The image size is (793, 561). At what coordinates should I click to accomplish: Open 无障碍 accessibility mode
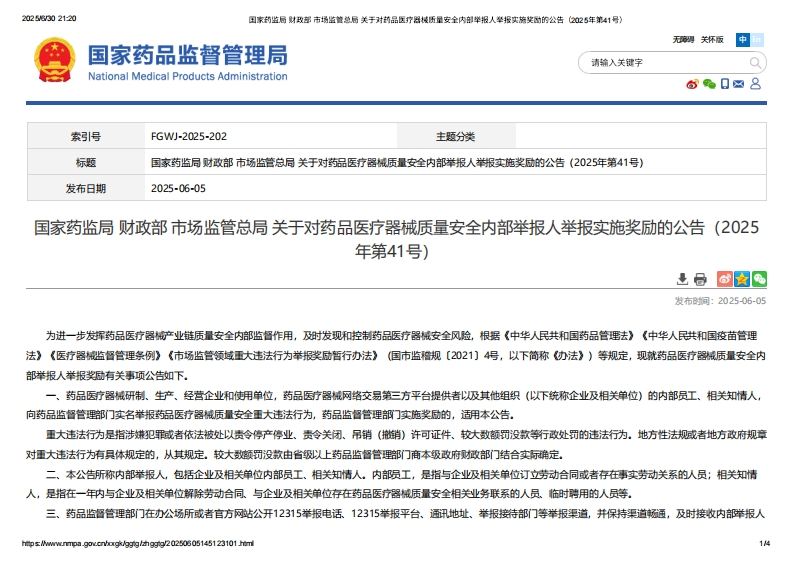click(684, 40)
